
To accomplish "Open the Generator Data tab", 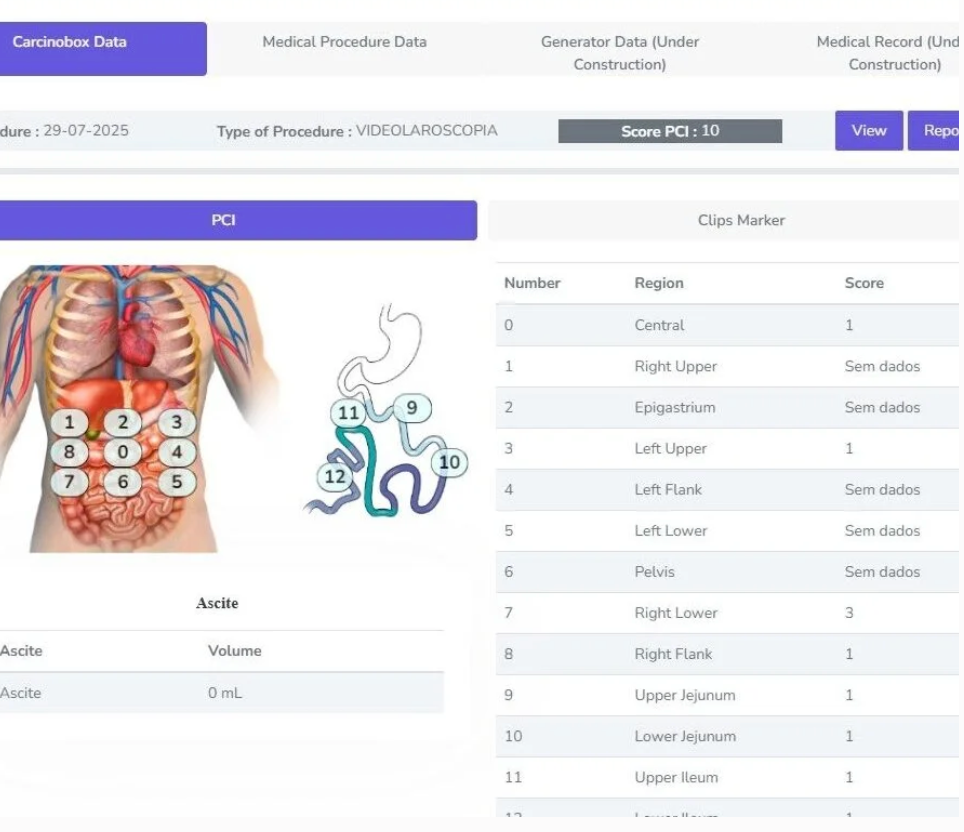I will 619,53.
